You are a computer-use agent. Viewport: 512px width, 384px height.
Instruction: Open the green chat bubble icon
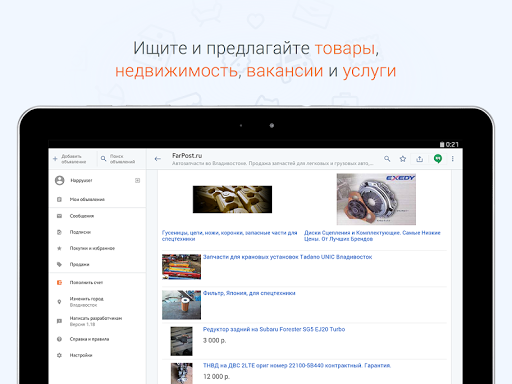coord(438,159)
